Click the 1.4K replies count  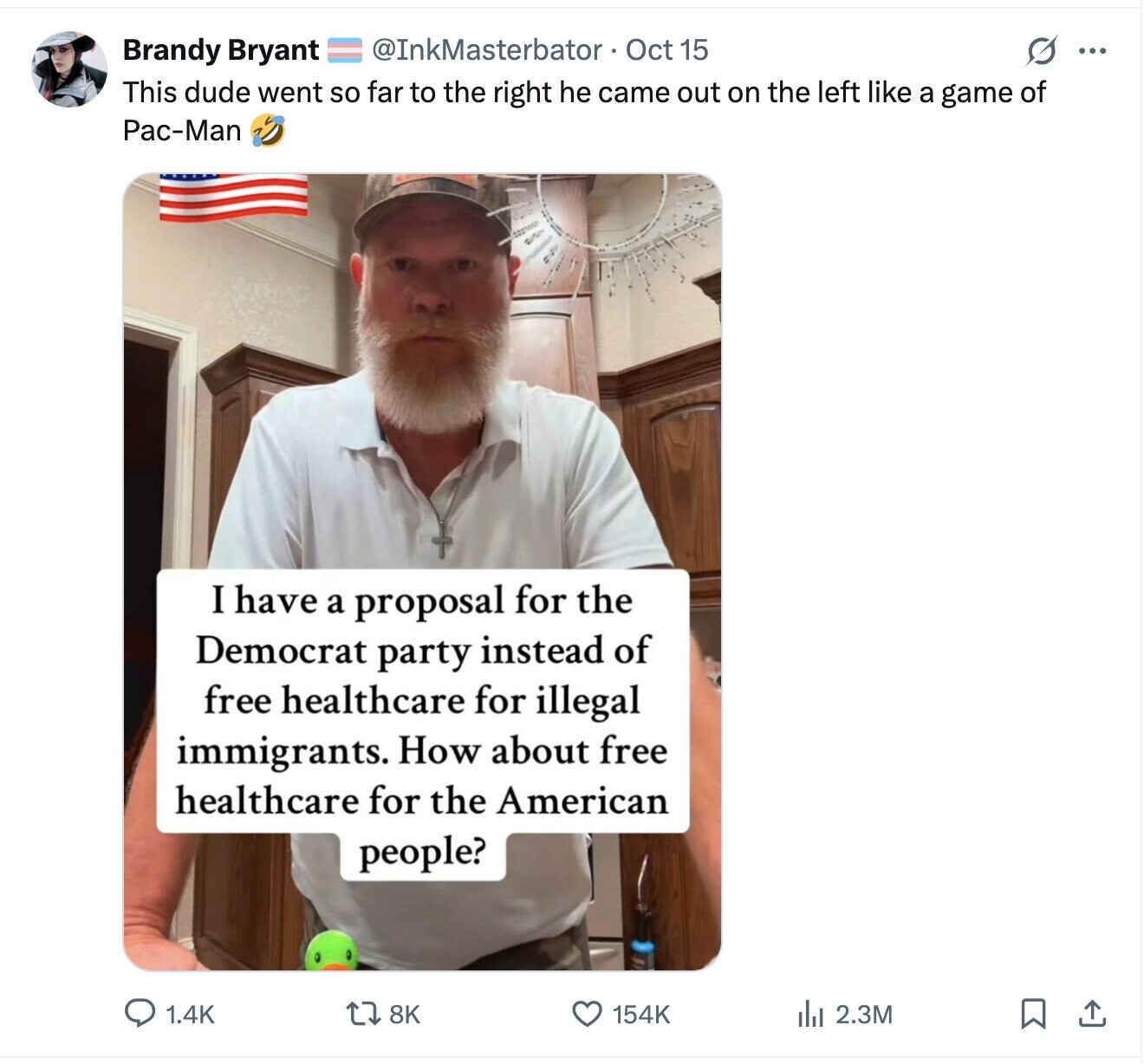pos(189,1015)
